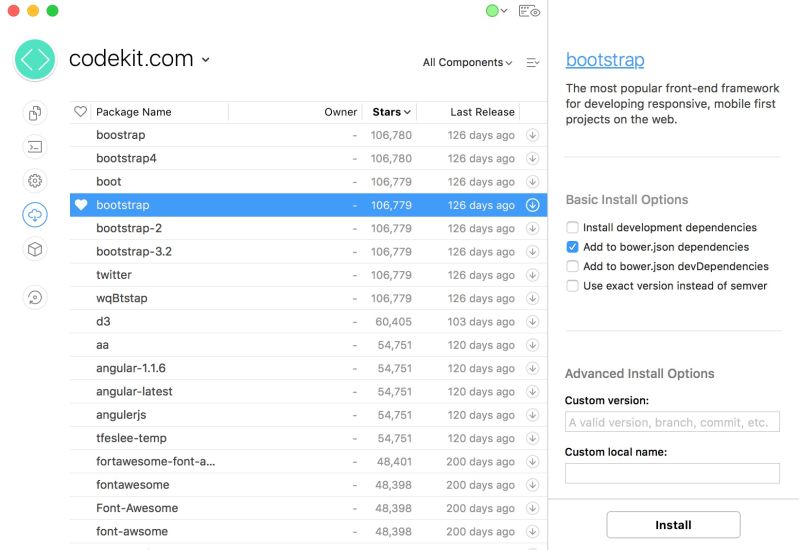This screenshot has height=550, width=799.
Task: Click download icon for angular-1.1.6
Action: click(x=532, y=368)
